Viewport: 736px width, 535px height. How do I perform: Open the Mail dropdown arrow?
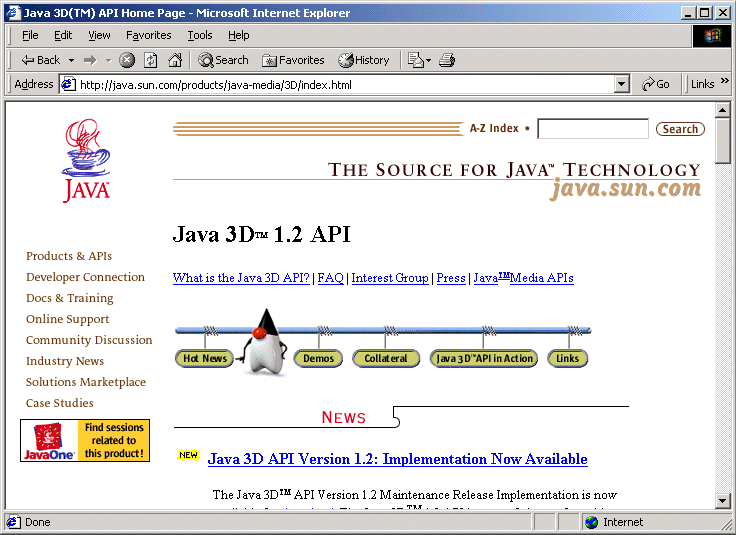tap(428, 61)
